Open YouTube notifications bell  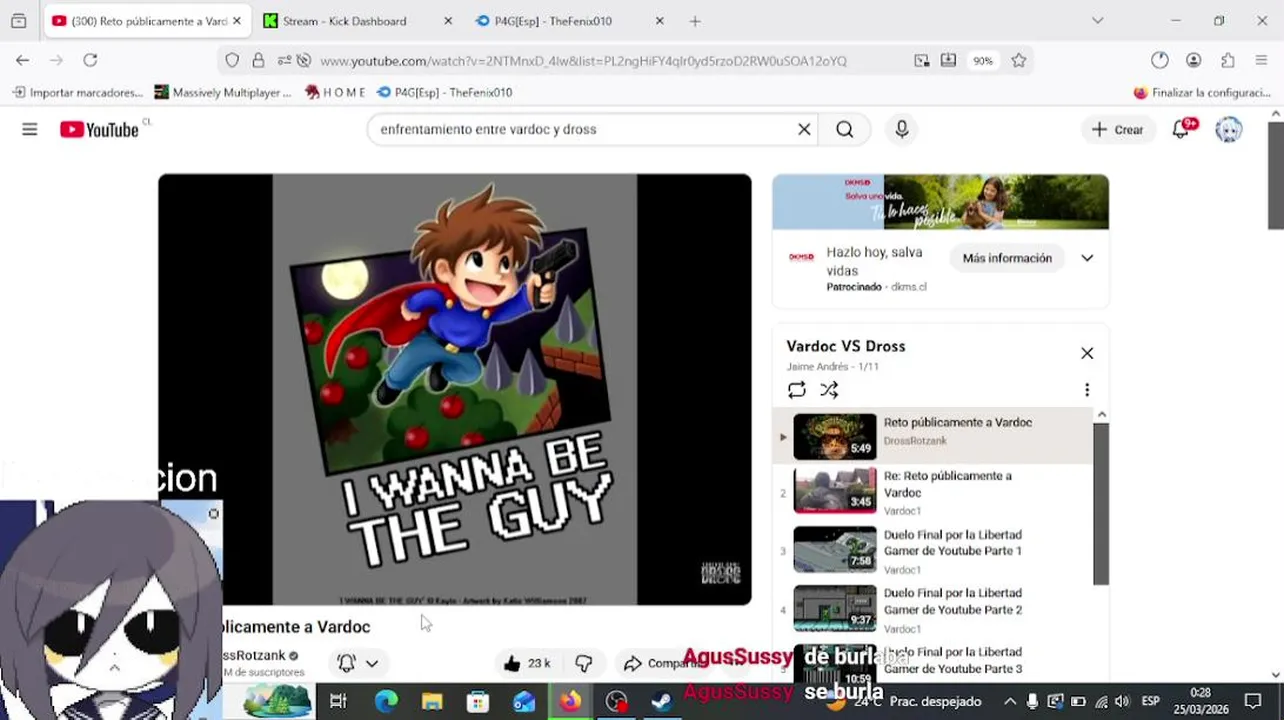(x=1182, y=129)
